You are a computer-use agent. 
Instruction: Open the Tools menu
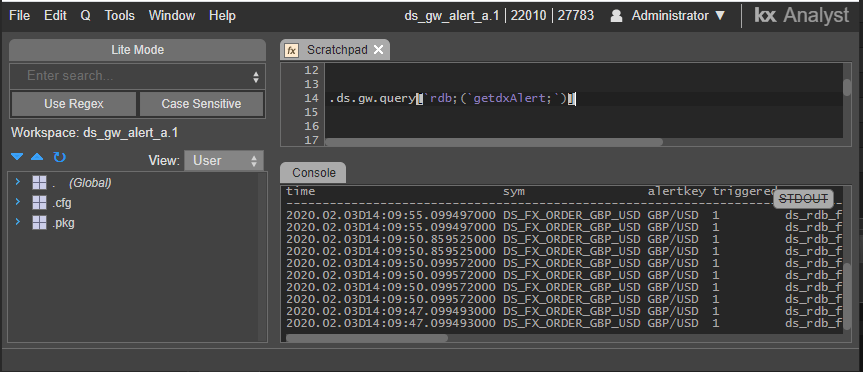pos(119,16)
